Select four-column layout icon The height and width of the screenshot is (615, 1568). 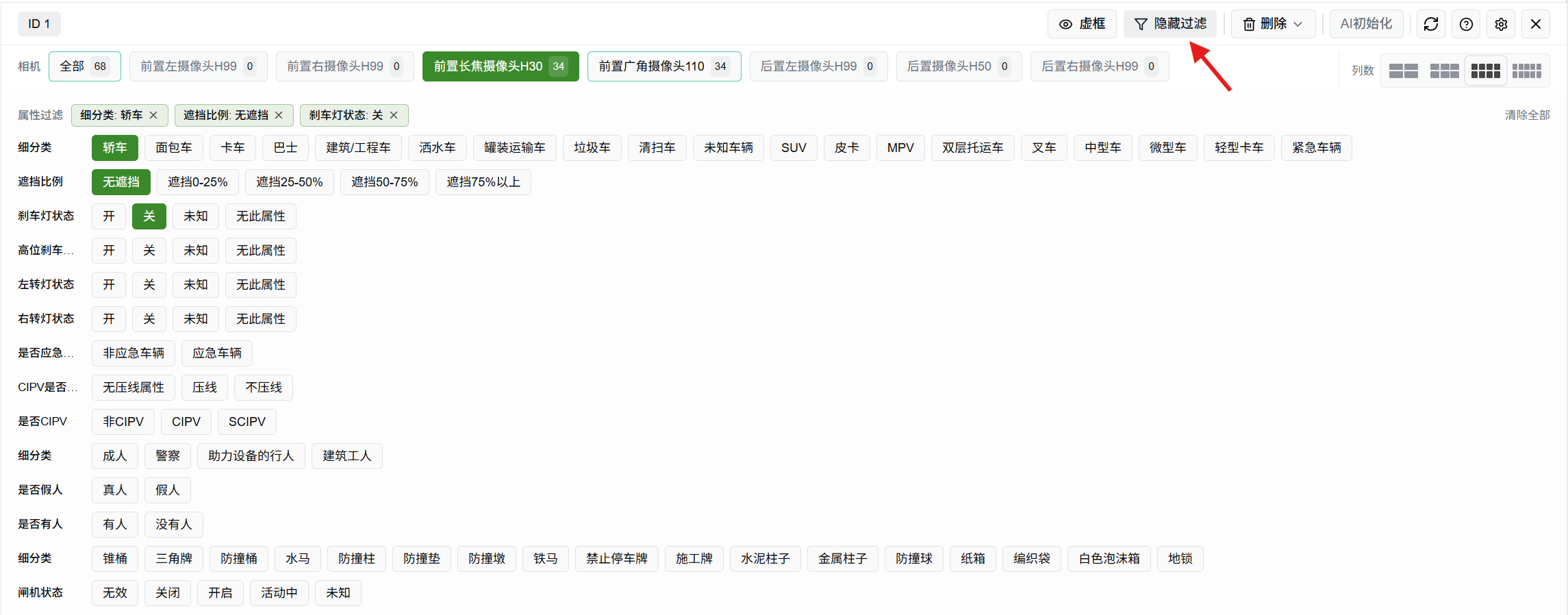[1485, 71]
